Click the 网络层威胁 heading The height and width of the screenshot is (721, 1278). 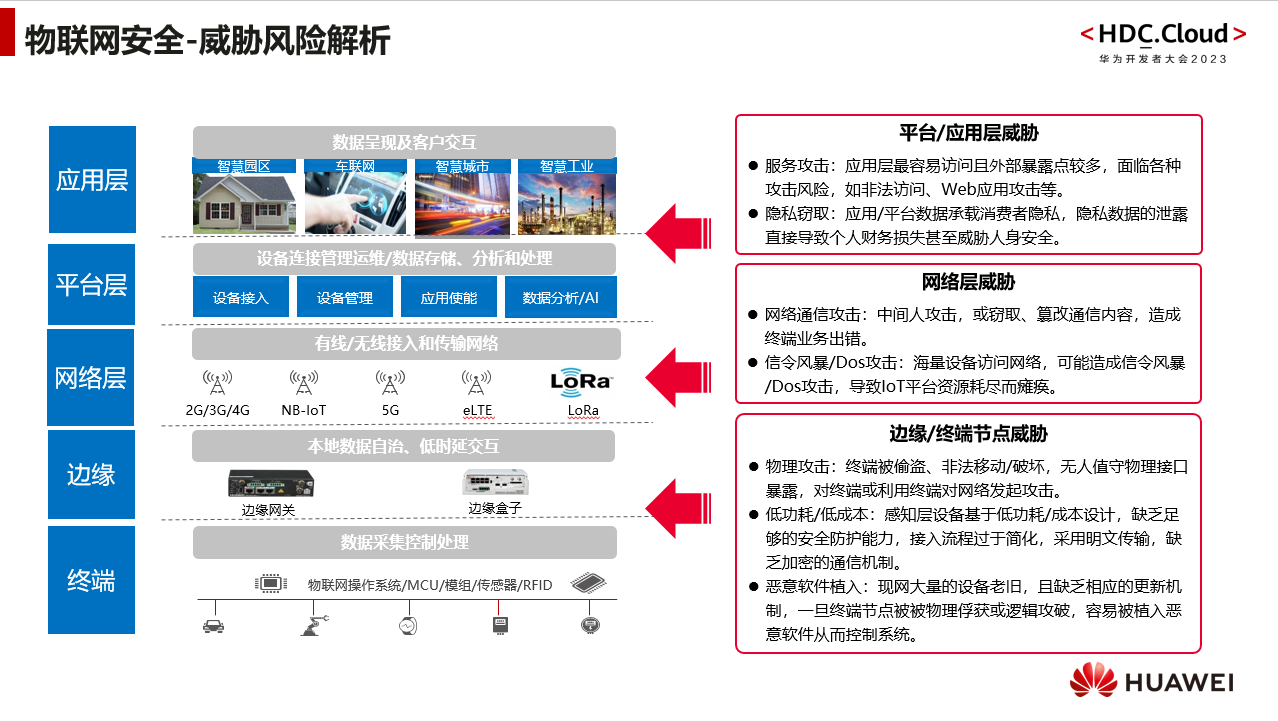968,283
